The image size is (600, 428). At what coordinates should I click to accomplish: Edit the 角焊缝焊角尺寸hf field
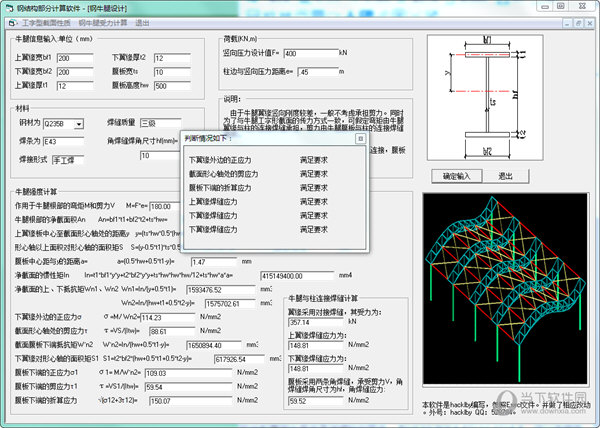click(160, 156)
